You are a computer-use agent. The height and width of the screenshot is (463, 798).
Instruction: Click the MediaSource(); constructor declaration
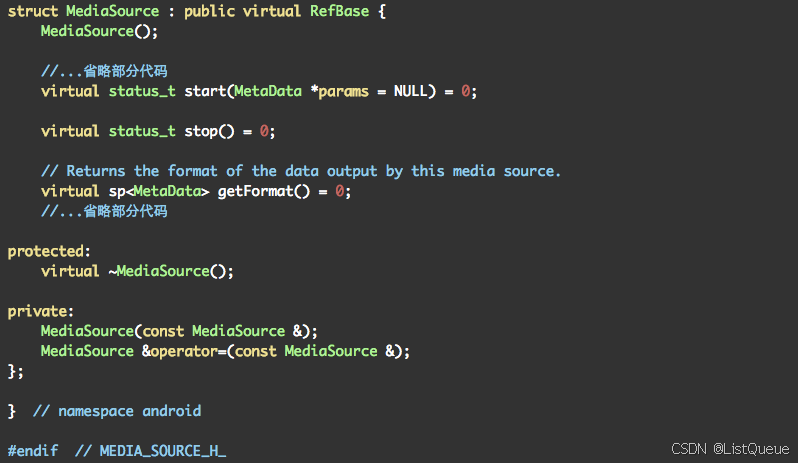coord(99,31)
